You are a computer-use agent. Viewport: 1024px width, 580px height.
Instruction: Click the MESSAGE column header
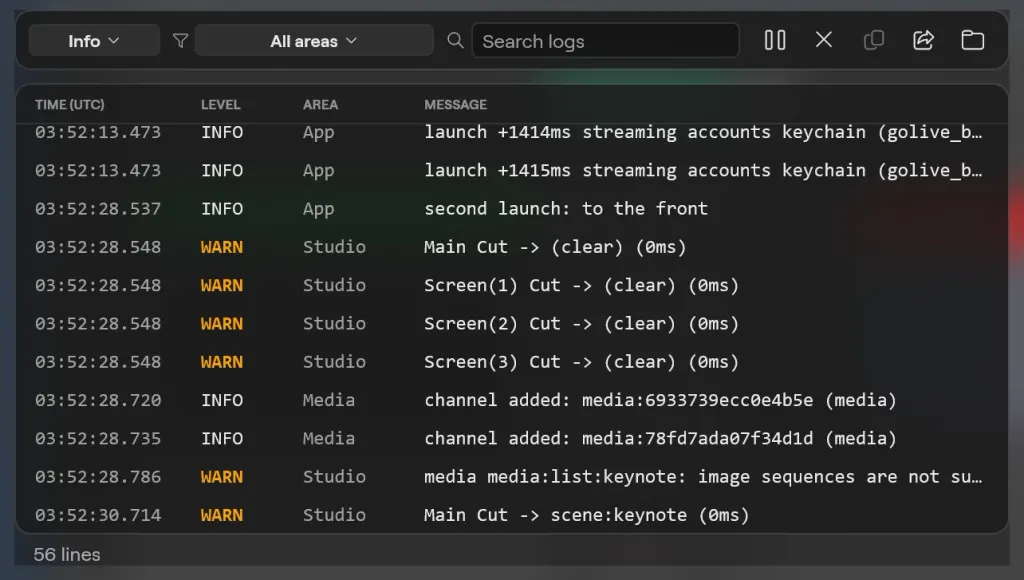tap(456, 105)
